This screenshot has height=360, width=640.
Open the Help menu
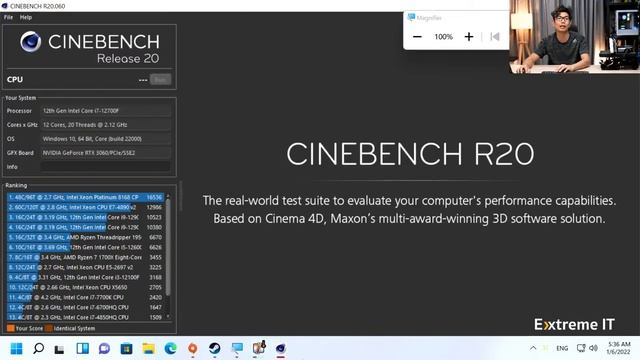coord(26,17)
